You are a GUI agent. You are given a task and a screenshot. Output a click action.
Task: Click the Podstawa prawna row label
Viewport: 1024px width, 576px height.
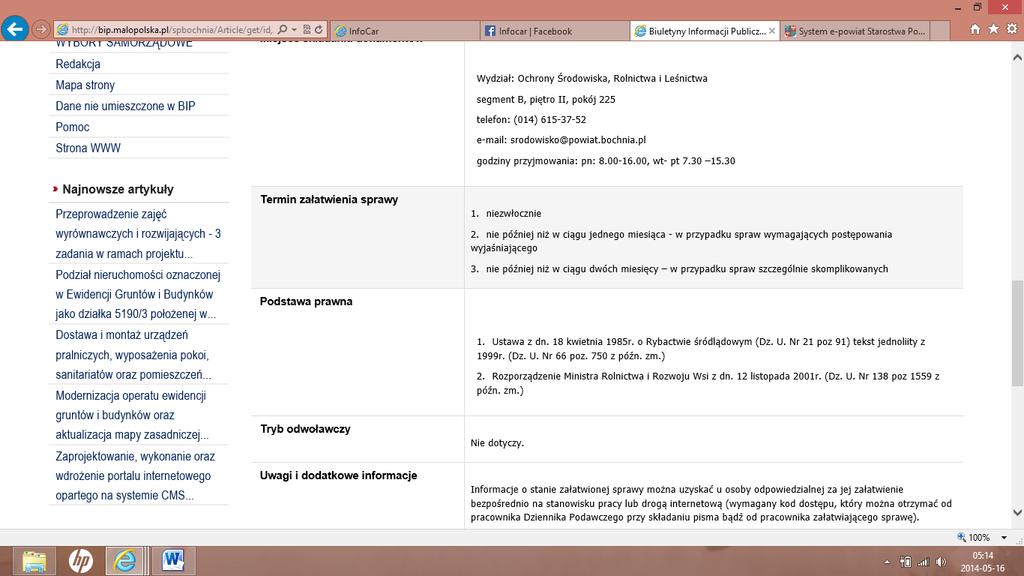[x=306, y=301]
